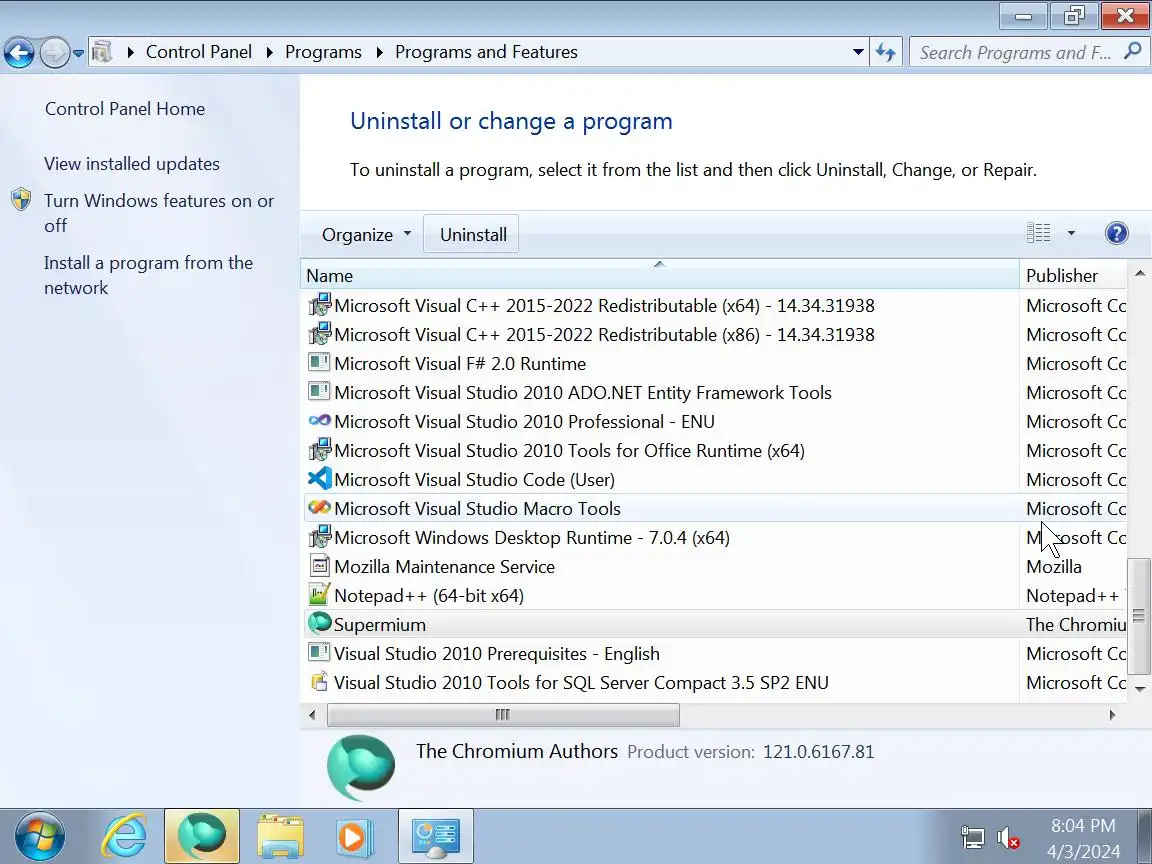
Task: Click the Uninstall button
Action: point(472,234)
